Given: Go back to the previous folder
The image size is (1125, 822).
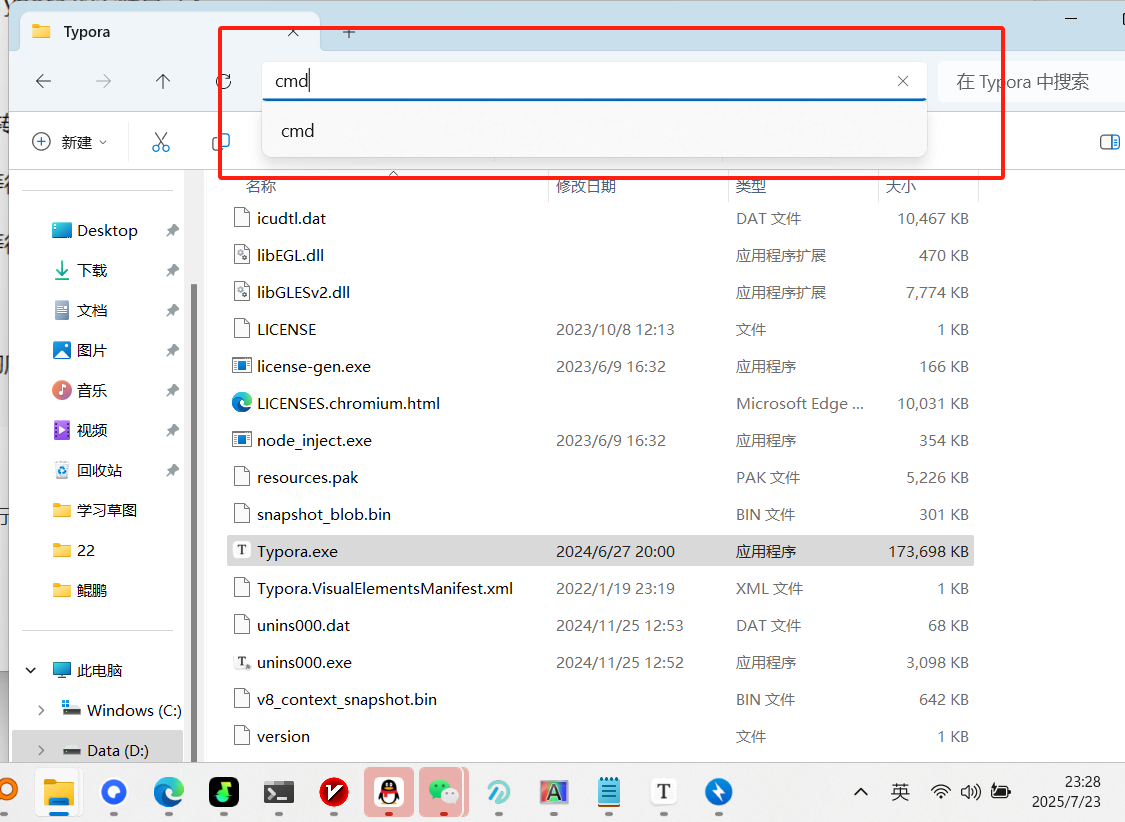Looking at the screenshot, I should (44, 82).
